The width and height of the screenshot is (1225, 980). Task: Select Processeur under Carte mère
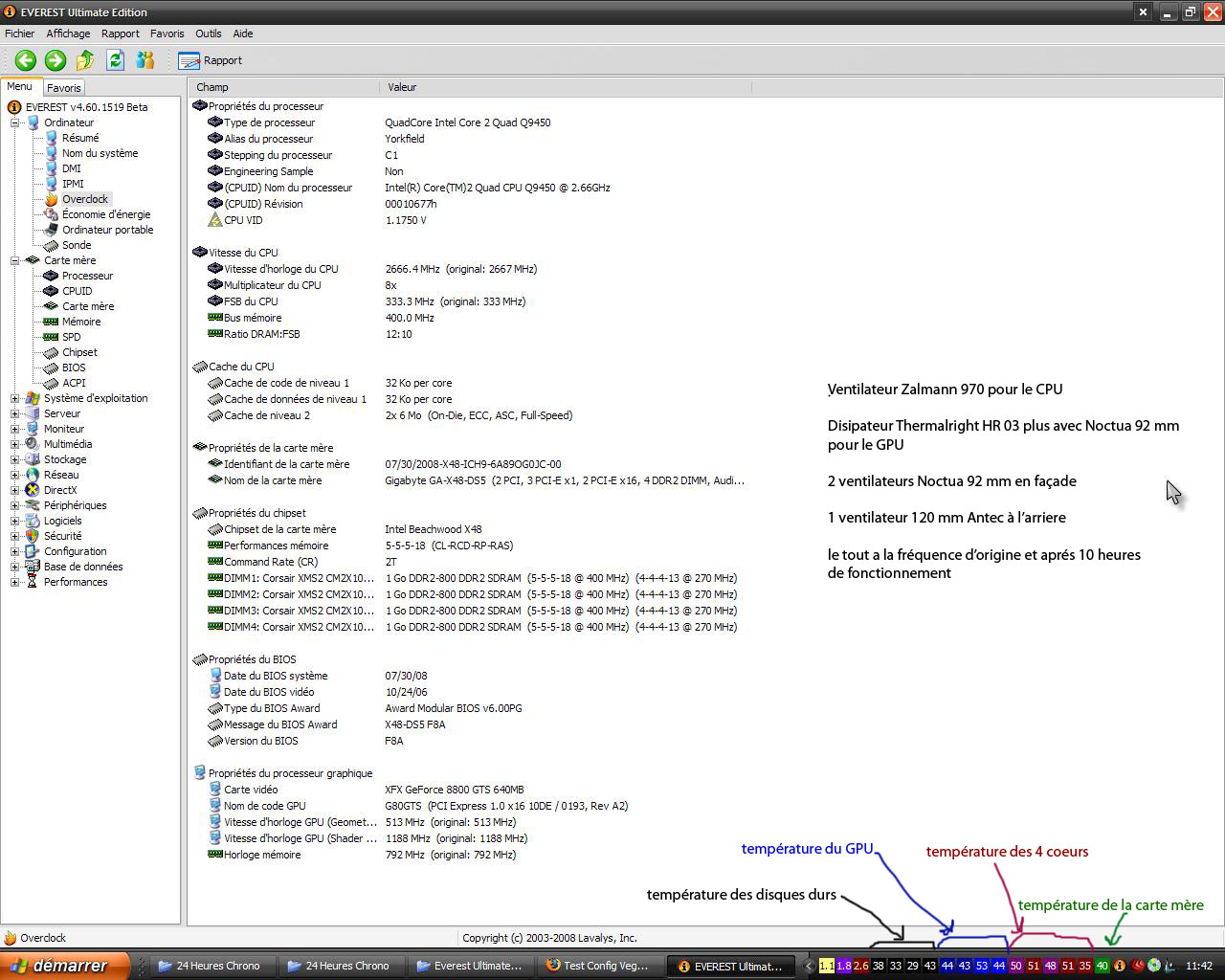point(87,276)
